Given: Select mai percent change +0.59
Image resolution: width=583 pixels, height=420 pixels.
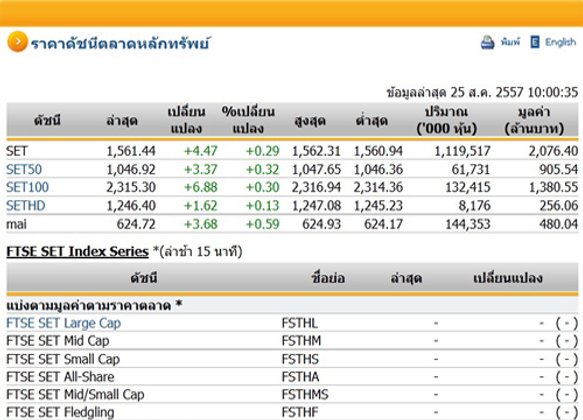Looking at the screenshot, I should (262, 224).
